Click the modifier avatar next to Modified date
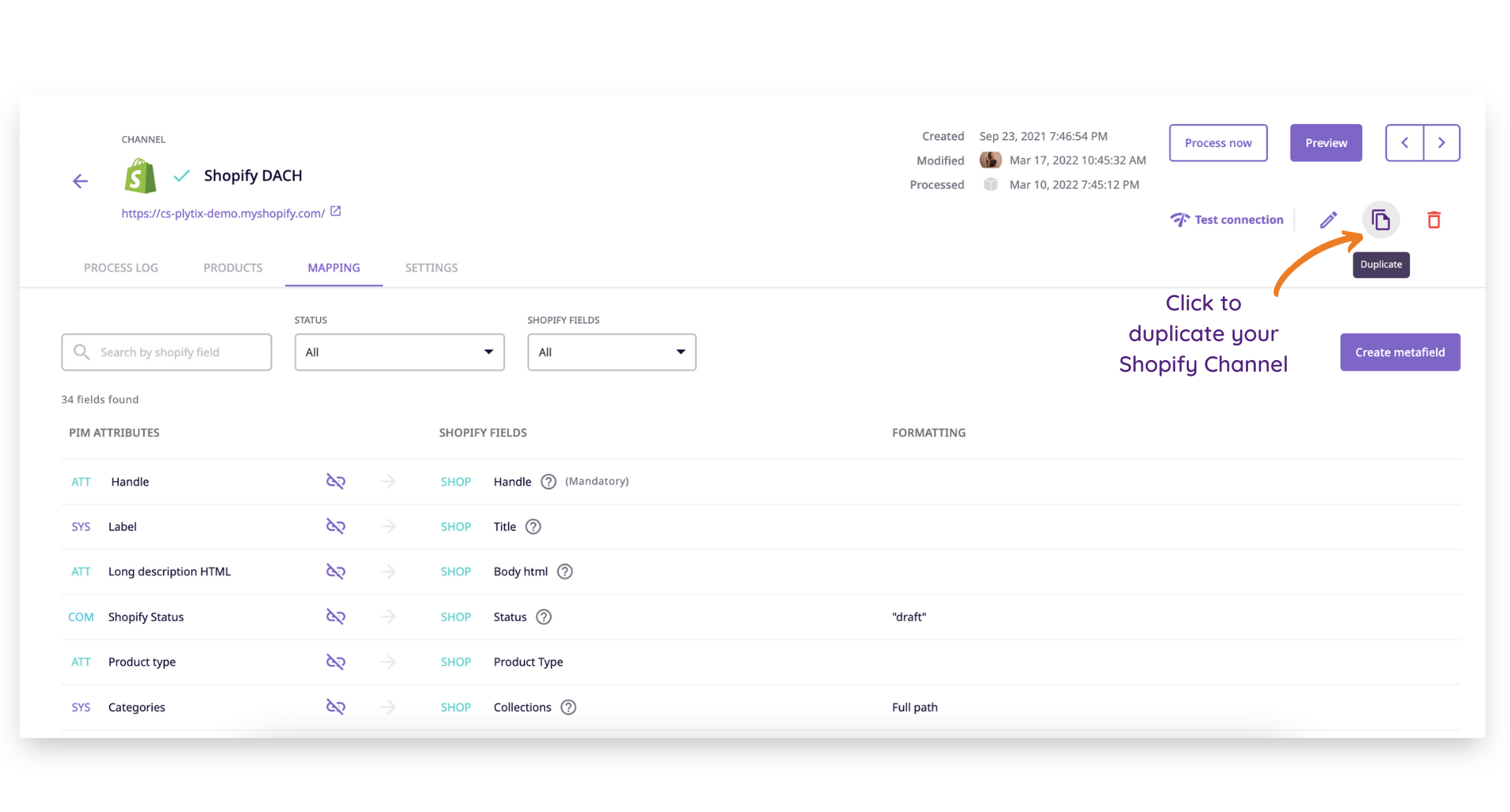This screenshot has width=1510, height=812. tap(990, 160)
